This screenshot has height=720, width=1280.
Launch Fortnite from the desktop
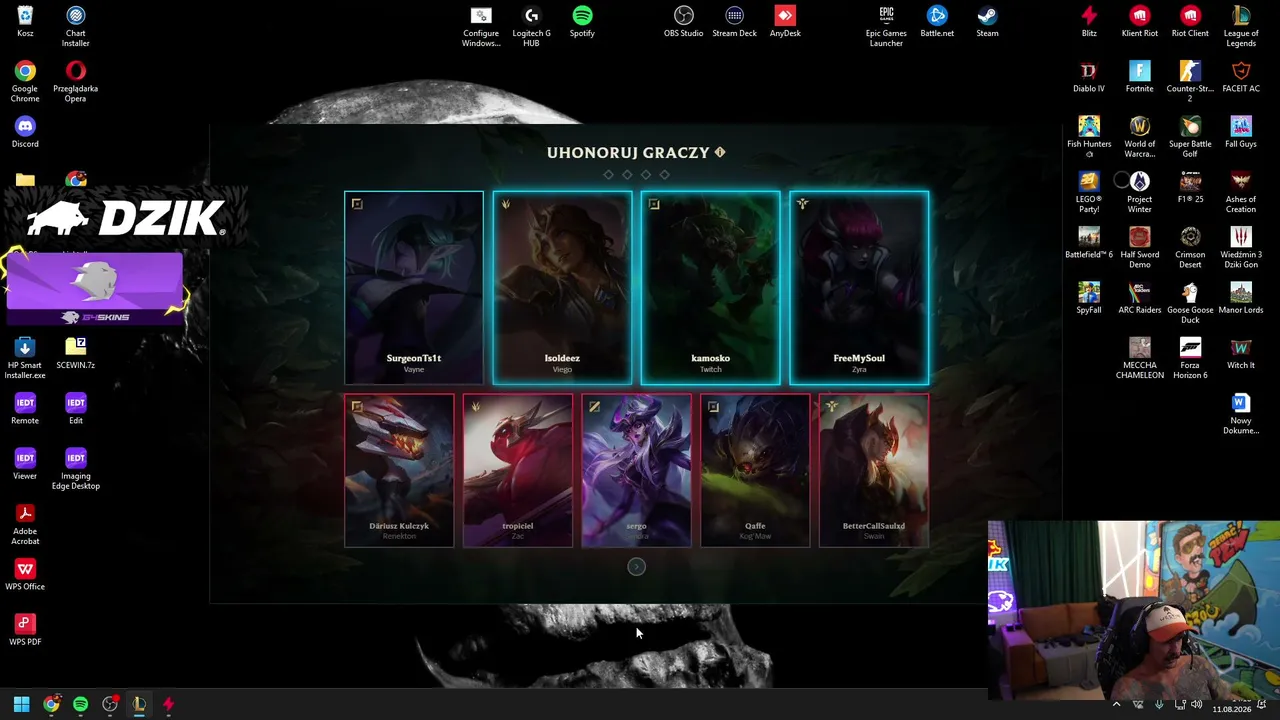click(1140, 76)
